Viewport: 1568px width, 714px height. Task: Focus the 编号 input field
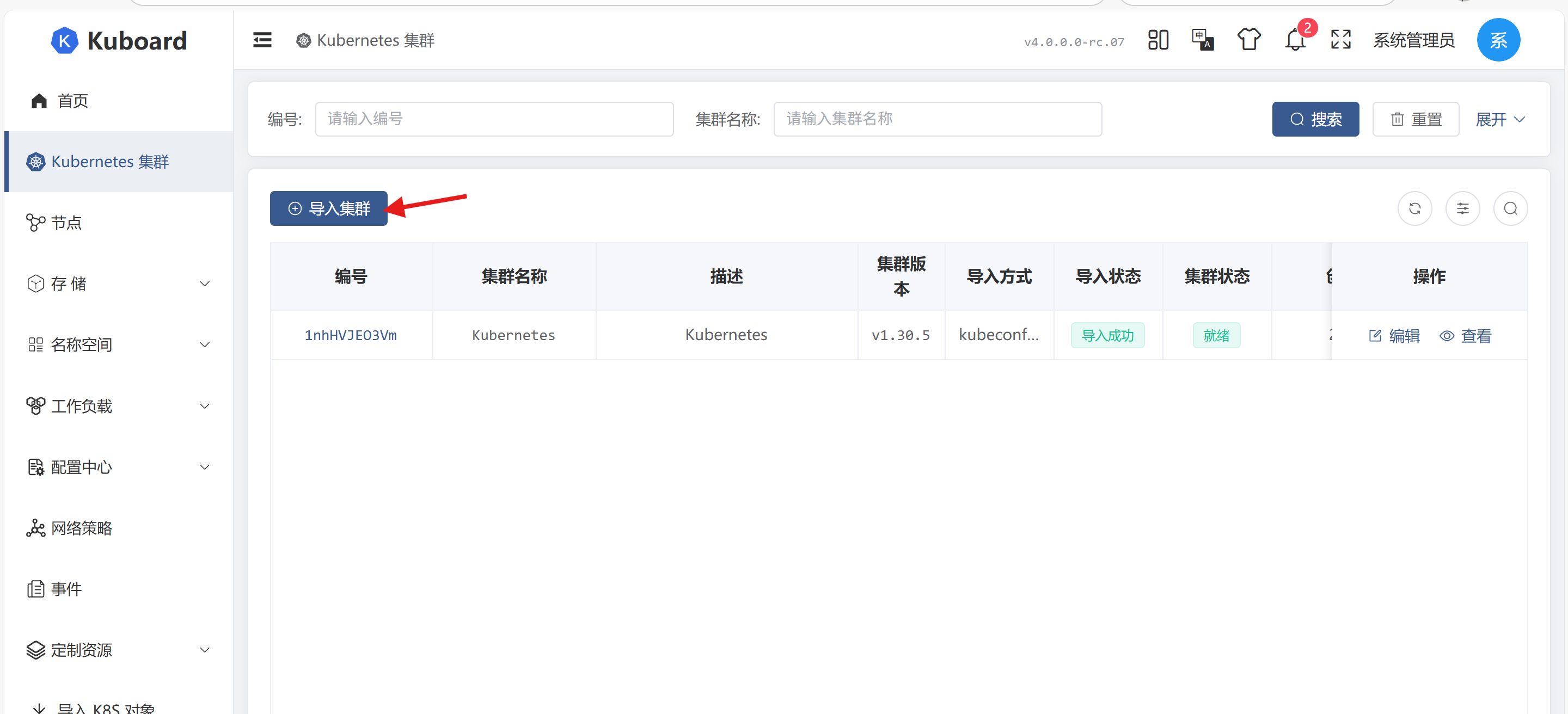pos(494,119)
